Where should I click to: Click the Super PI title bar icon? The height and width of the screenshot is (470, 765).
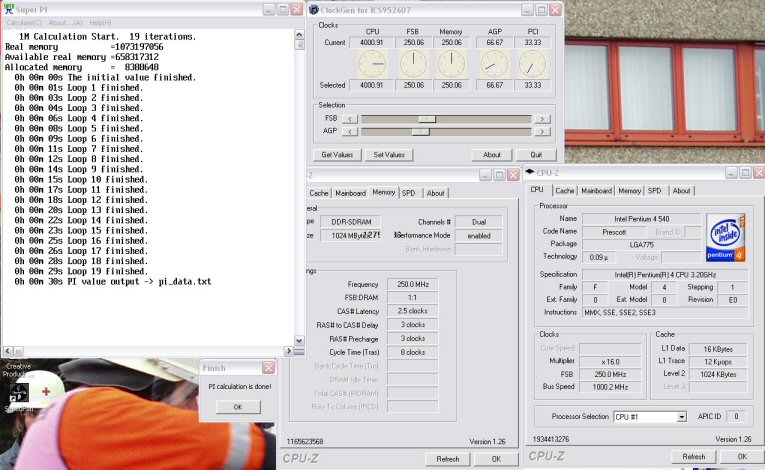coord(9,9)
